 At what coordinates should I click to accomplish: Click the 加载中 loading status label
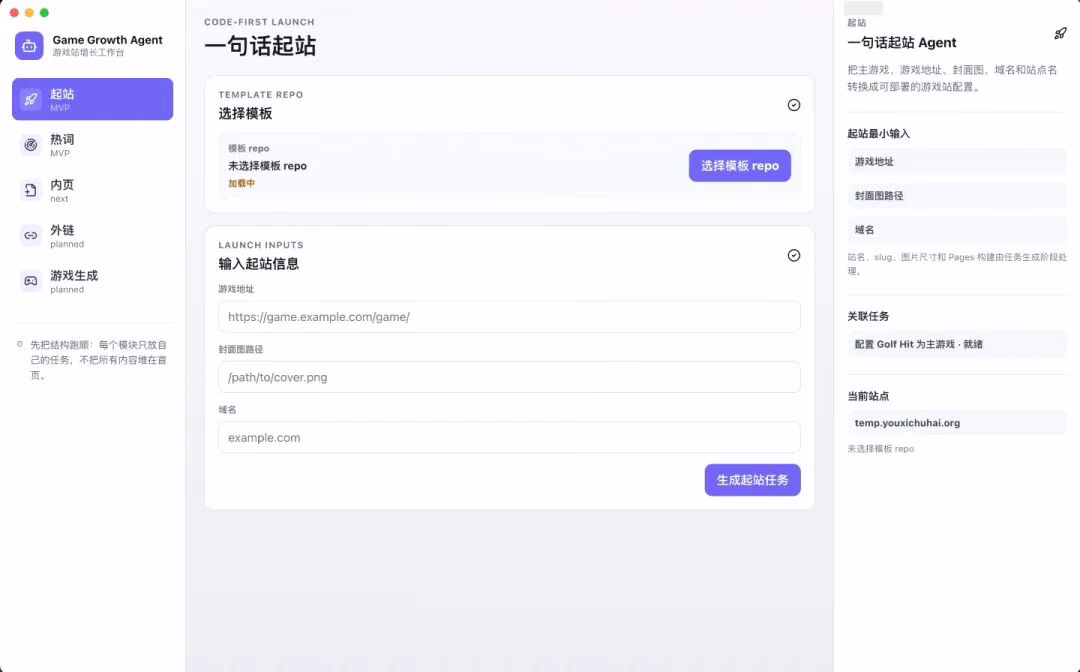[x=242, y=183]
